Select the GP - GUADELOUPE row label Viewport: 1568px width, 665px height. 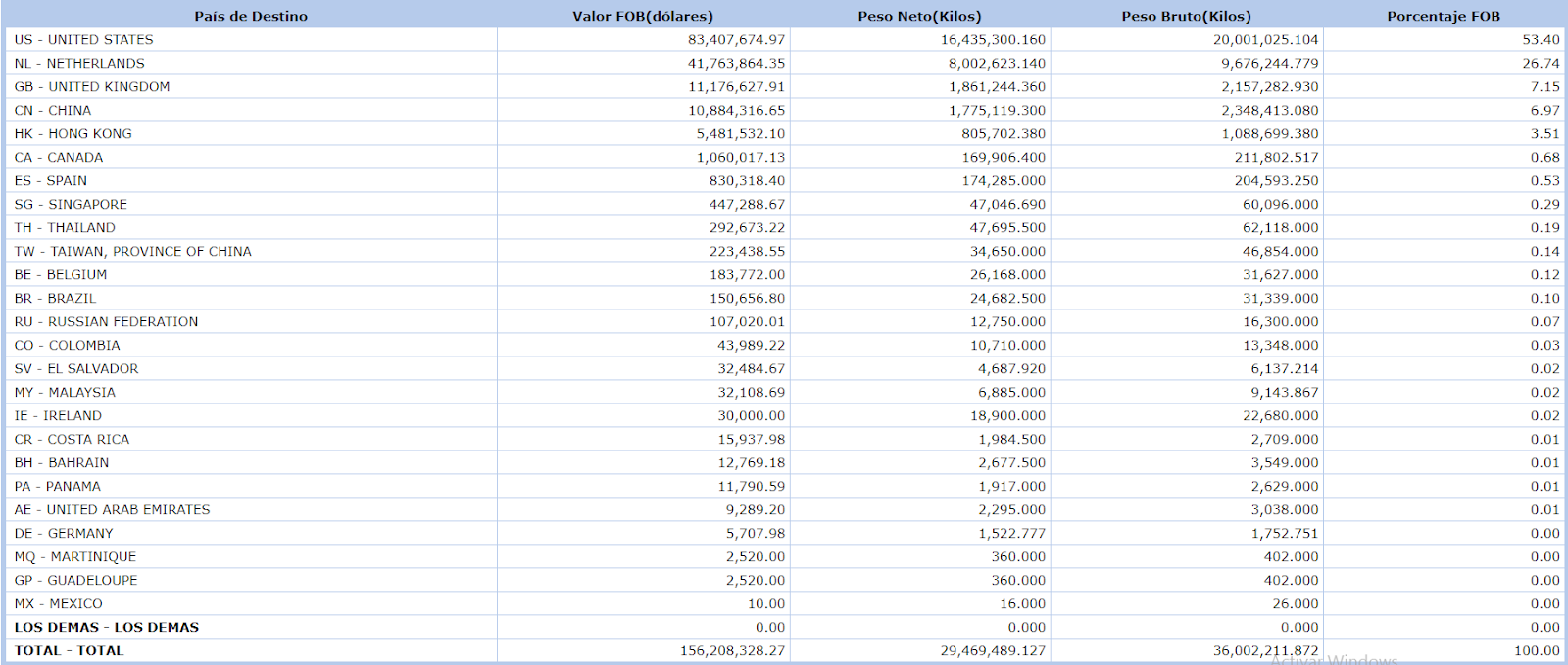(x=76, y=580)
